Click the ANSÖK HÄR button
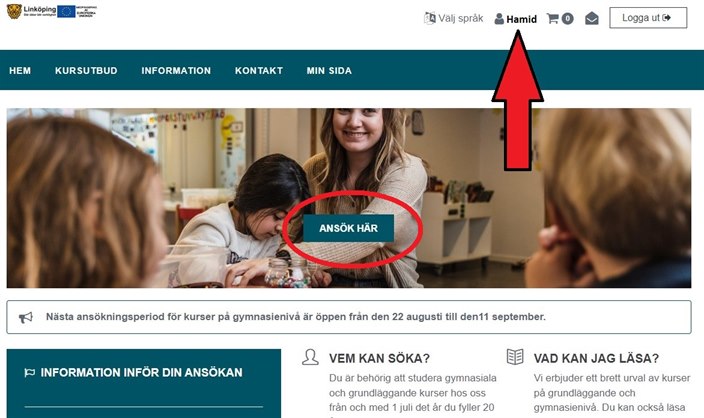This screenshot has height=418, width=704. click(348, 228)
